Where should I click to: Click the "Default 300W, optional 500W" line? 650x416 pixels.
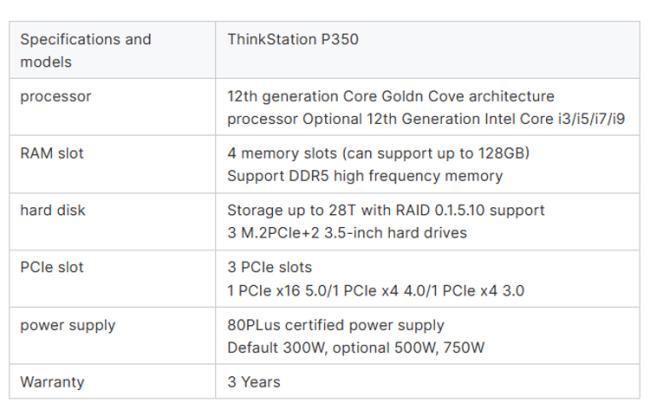coord(355,347)
